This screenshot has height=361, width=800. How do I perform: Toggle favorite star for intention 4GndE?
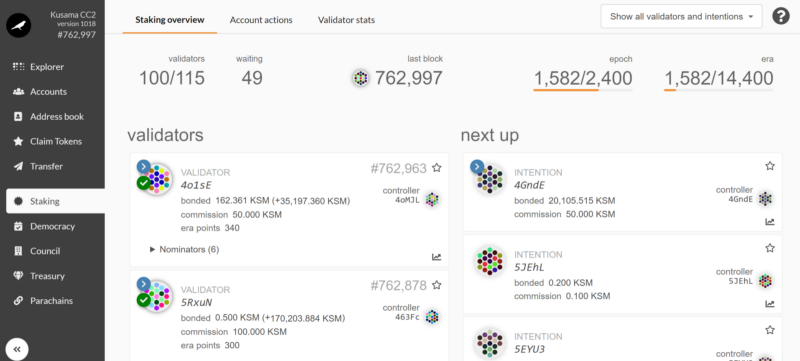tap(770, 166)
